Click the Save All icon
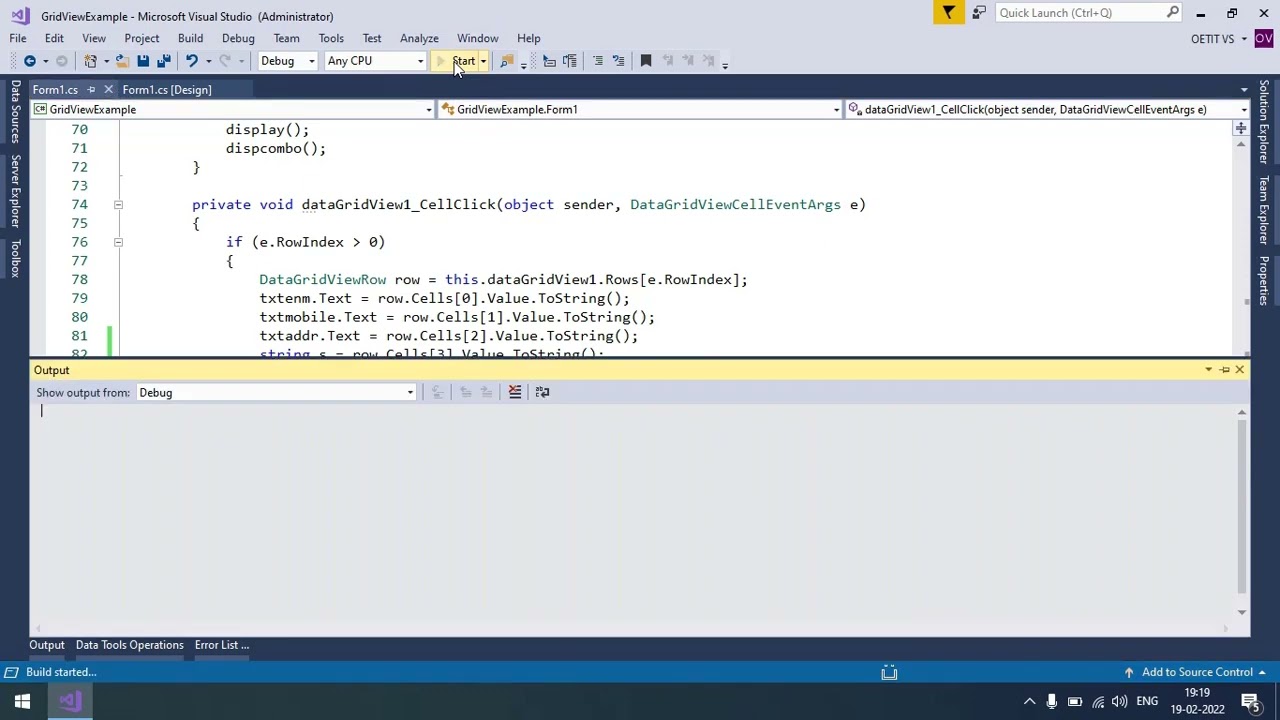 (x=164, y=61)
